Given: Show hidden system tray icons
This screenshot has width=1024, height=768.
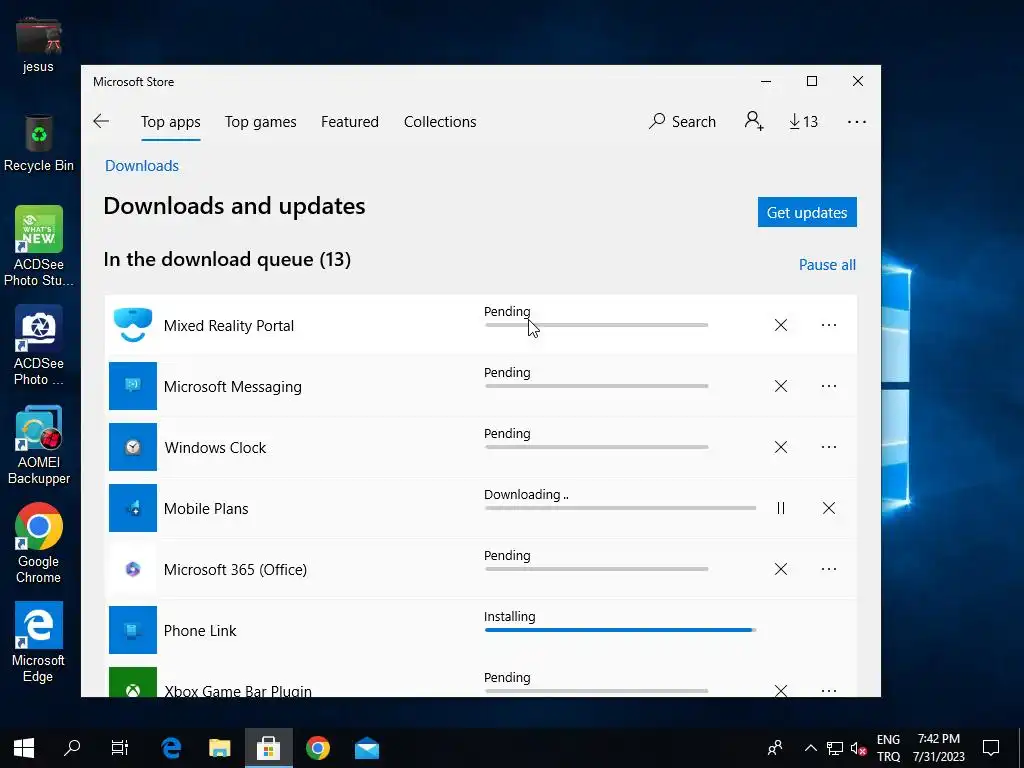Looking at the screenshot, I should [x=810, y=748].
